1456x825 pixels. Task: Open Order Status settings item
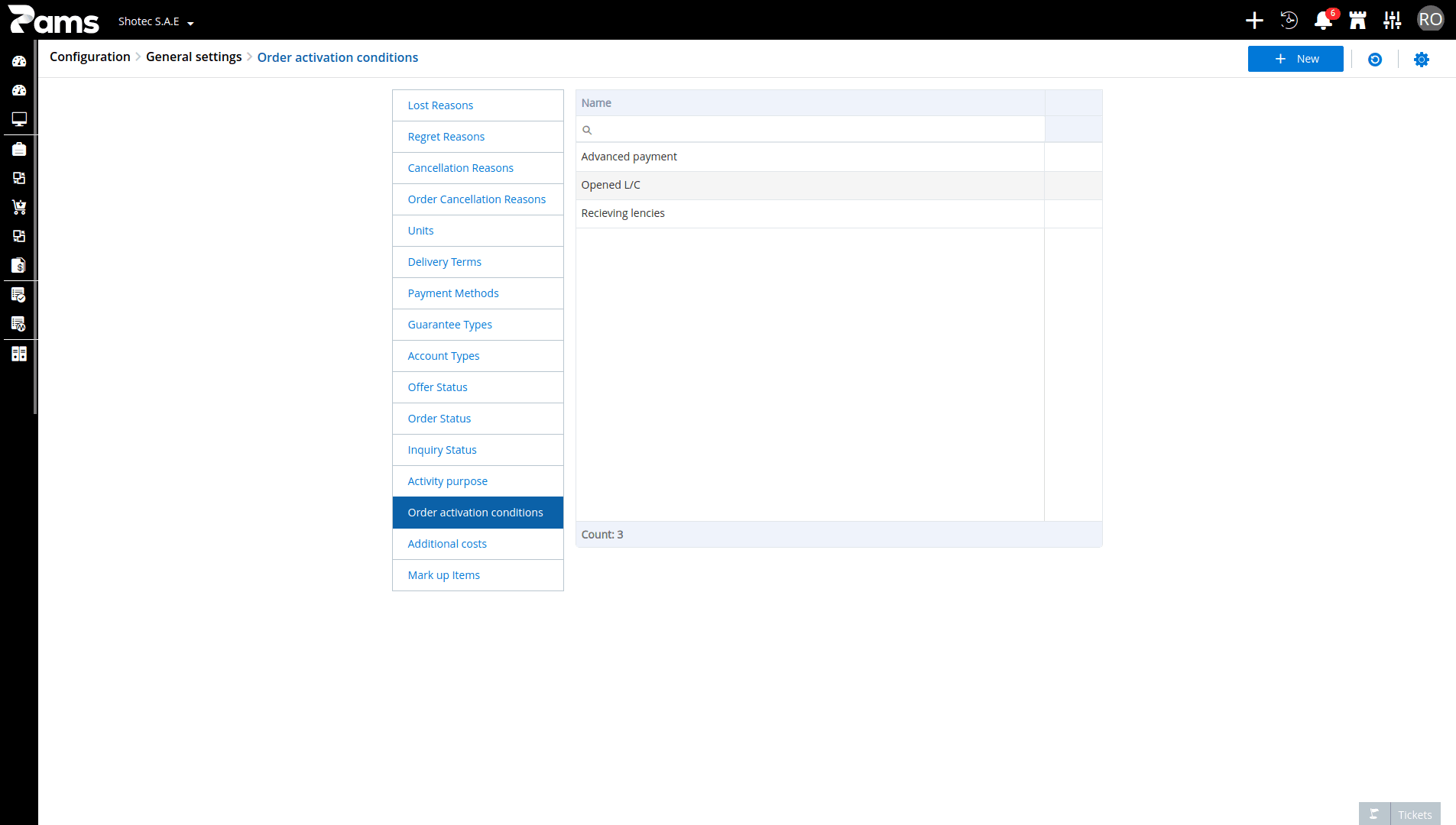[478, 419]
